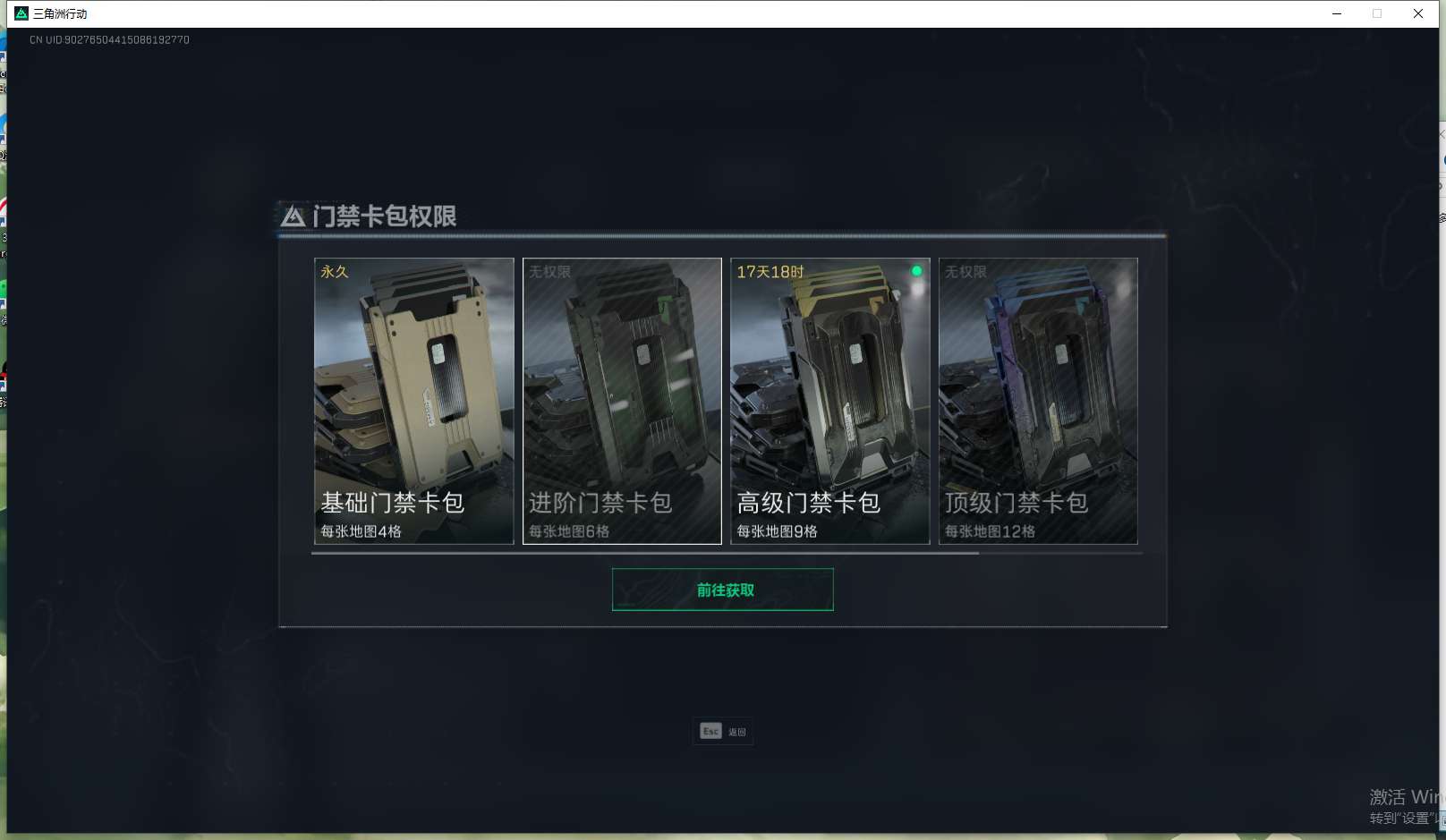Click the Esc key icon

(710, 731)
